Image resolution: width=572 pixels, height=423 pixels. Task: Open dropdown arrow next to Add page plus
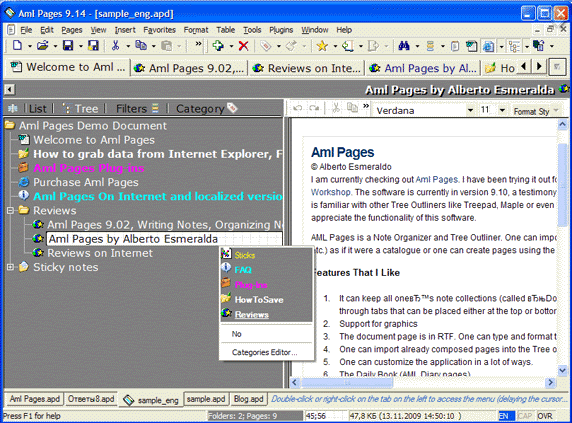click(x=231, y=46)
